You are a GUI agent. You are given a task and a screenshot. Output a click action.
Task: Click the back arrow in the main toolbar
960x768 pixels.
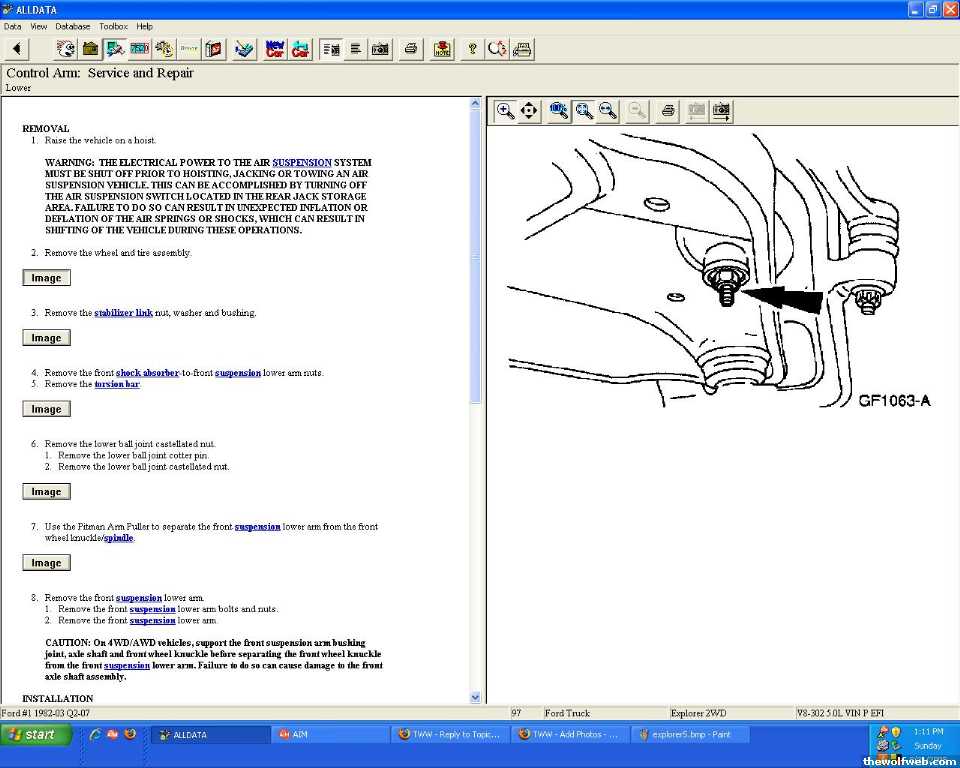(x=17, y=49)
